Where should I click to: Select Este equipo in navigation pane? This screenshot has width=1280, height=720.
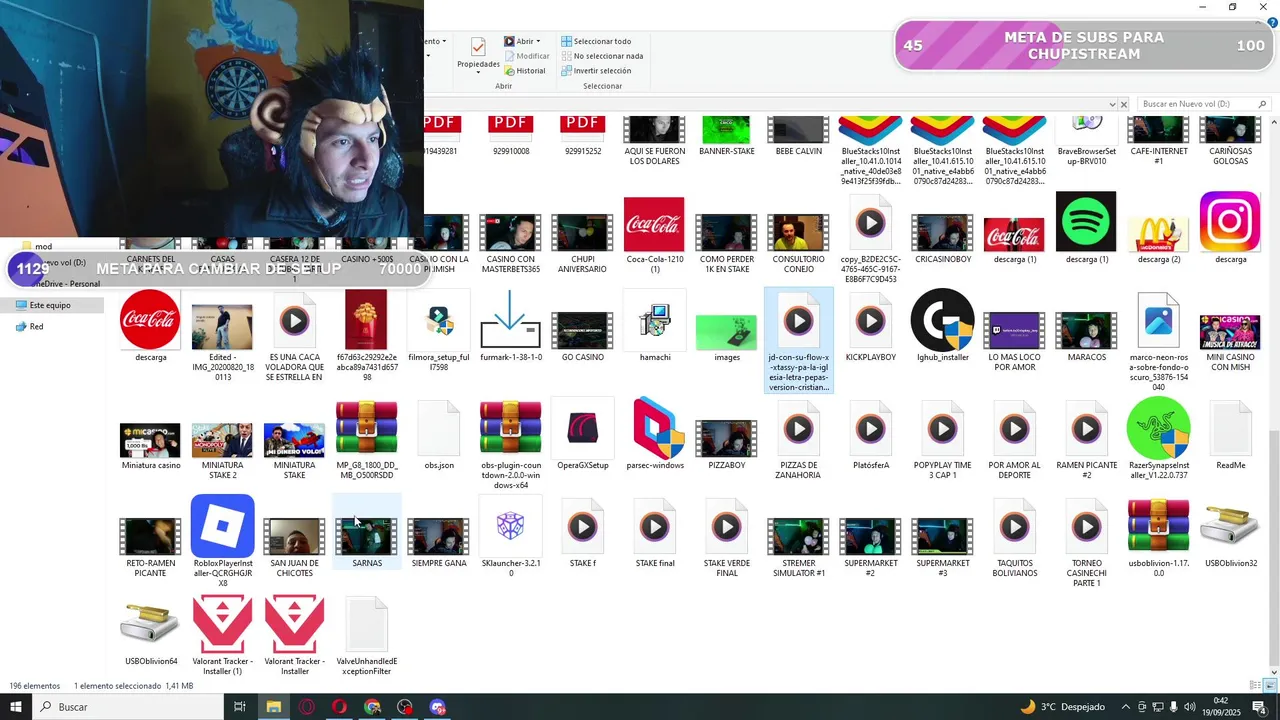coord(50,305)
